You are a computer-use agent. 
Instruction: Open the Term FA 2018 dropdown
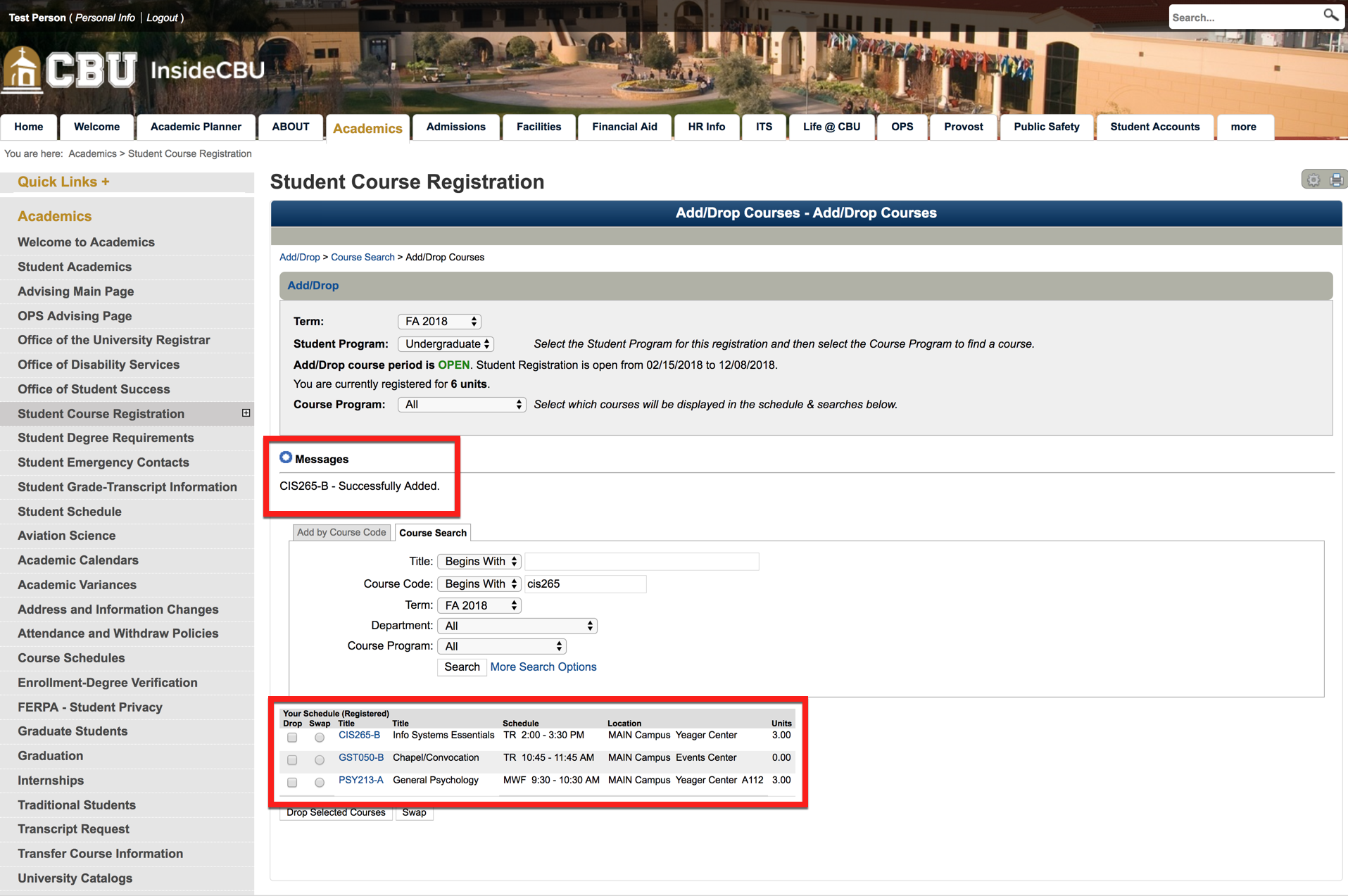(439, 322)
